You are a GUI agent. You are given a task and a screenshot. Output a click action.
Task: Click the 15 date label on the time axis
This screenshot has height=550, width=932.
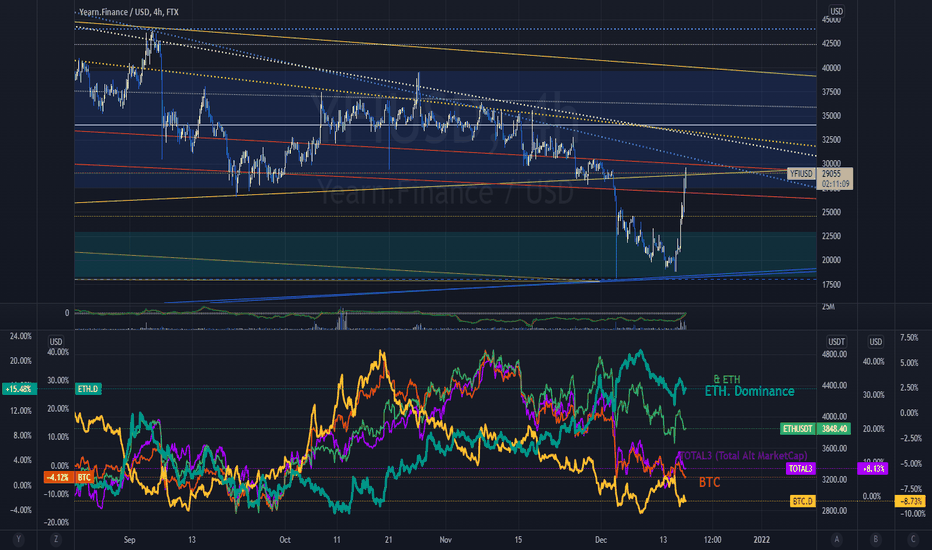(x=518, y=540)
